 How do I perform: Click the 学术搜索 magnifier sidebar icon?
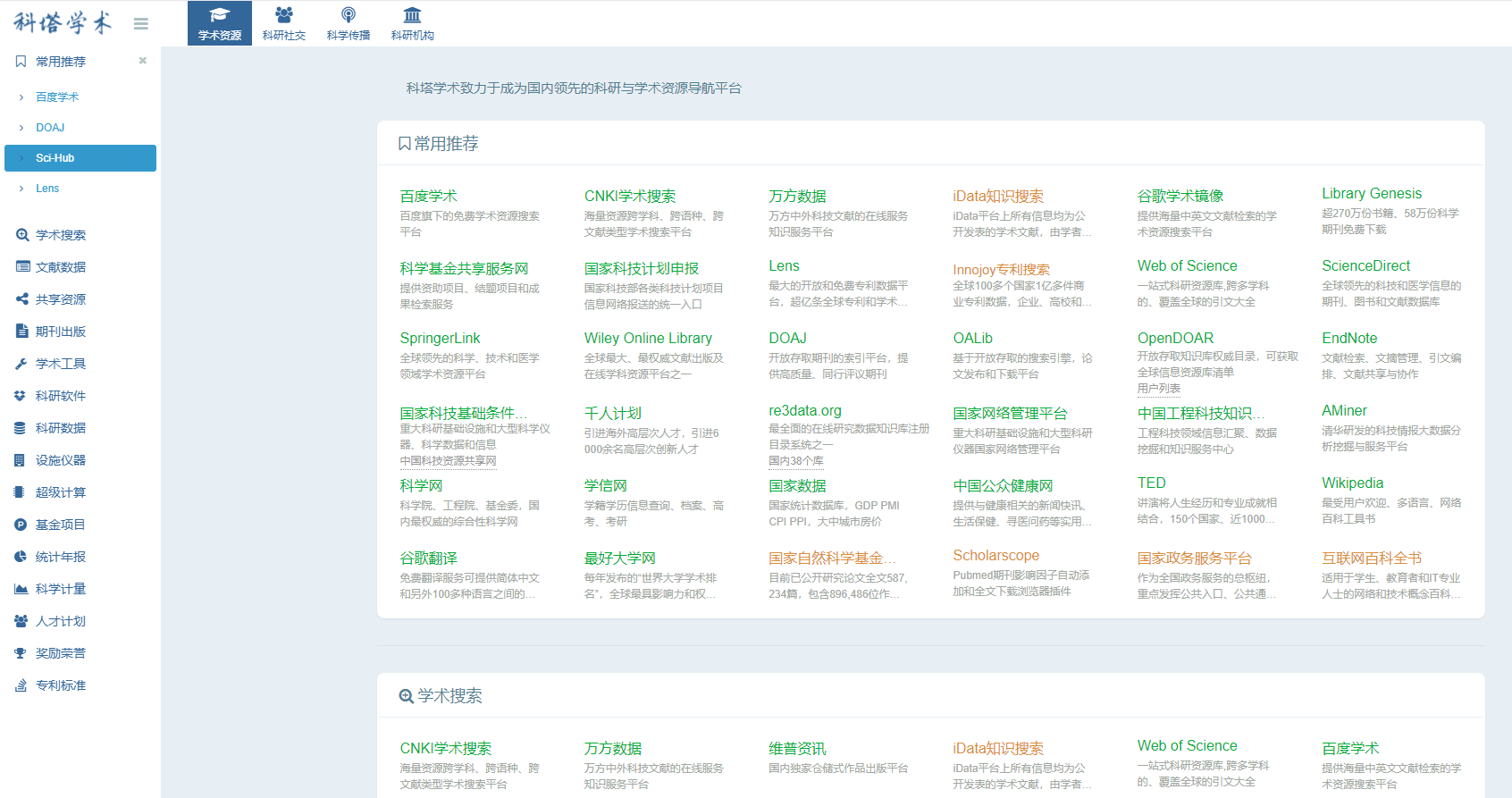click(x=22, y=235)
